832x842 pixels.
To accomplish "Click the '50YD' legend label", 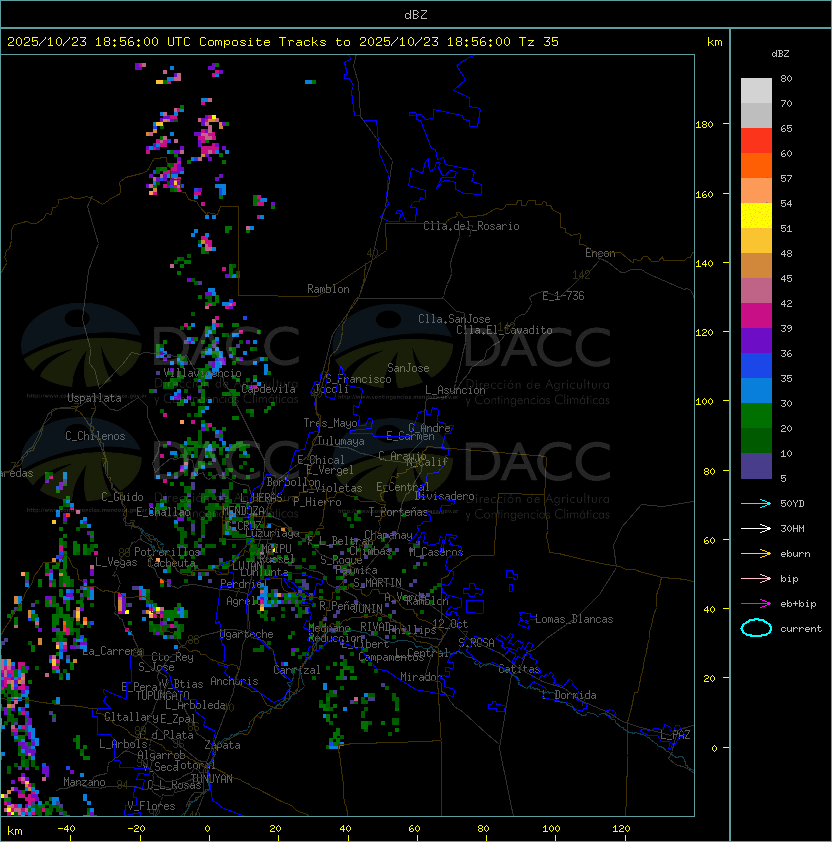I will point(792,503).
